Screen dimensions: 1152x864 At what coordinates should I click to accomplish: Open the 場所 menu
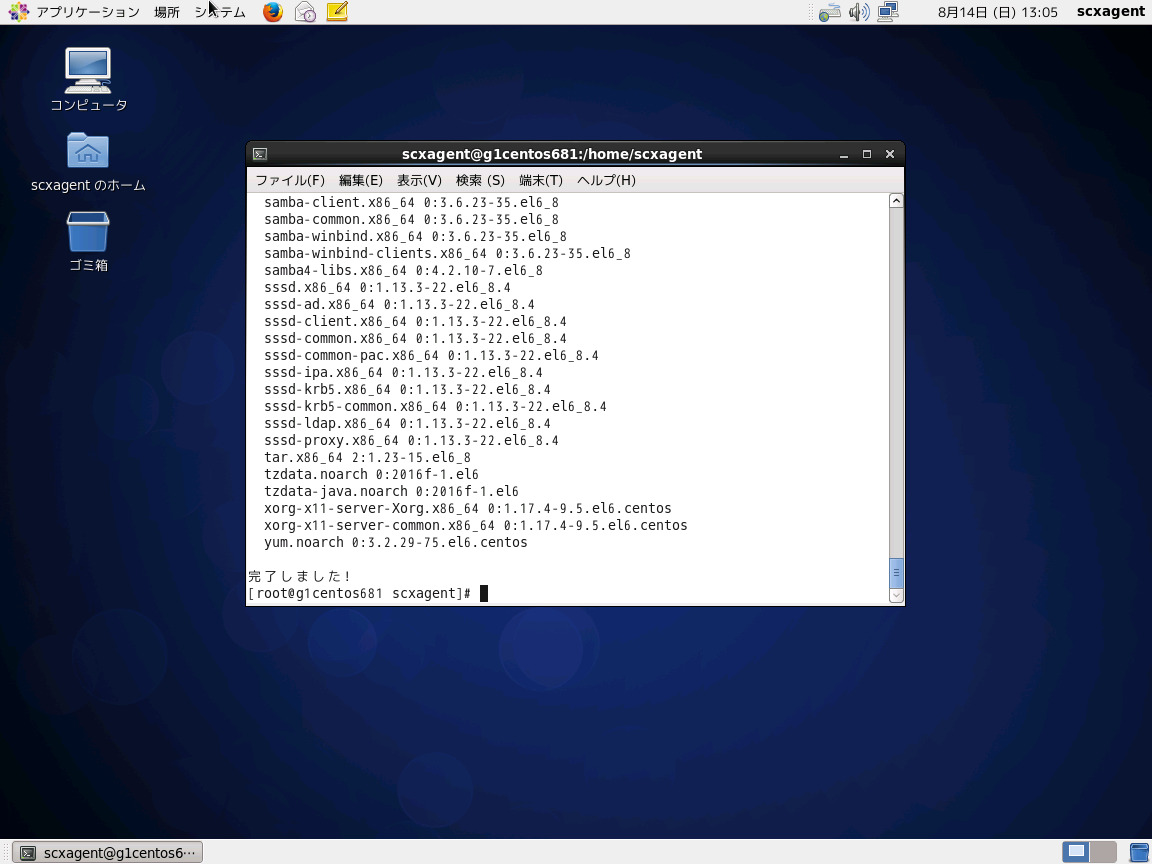coord(166,12)
